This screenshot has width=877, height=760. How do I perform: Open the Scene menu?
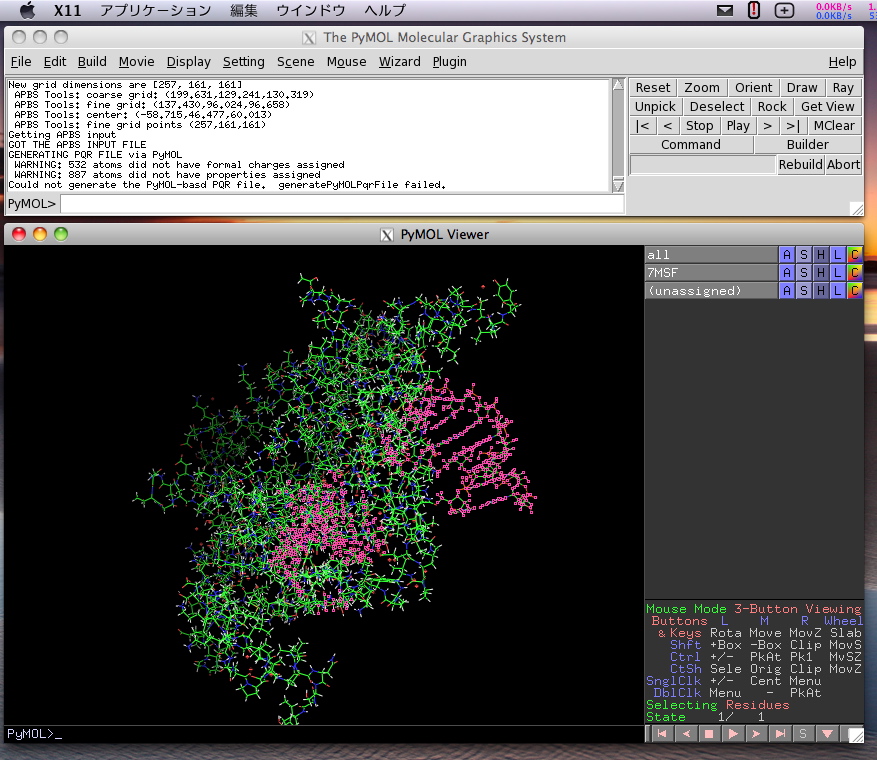(x=295, y=62)
